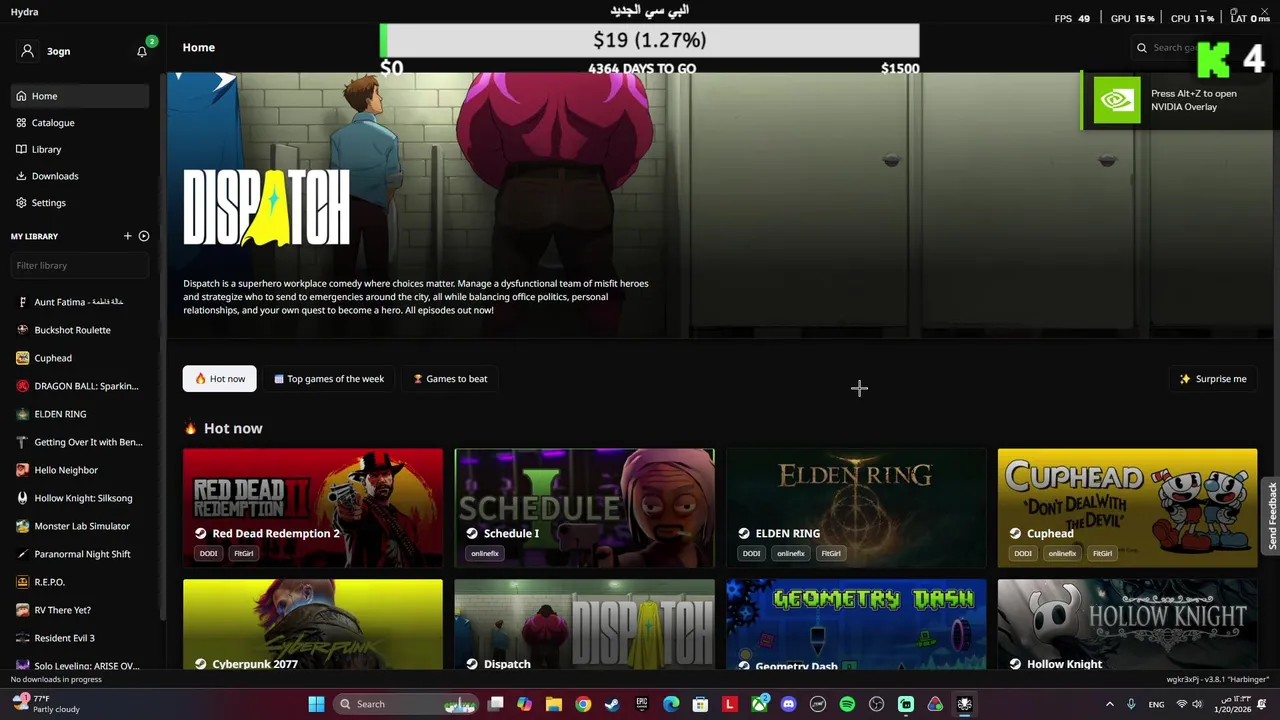Open Resident Evil 3 library entry
The width and height of the screenshot is (1280, 720).
[80, 638]
